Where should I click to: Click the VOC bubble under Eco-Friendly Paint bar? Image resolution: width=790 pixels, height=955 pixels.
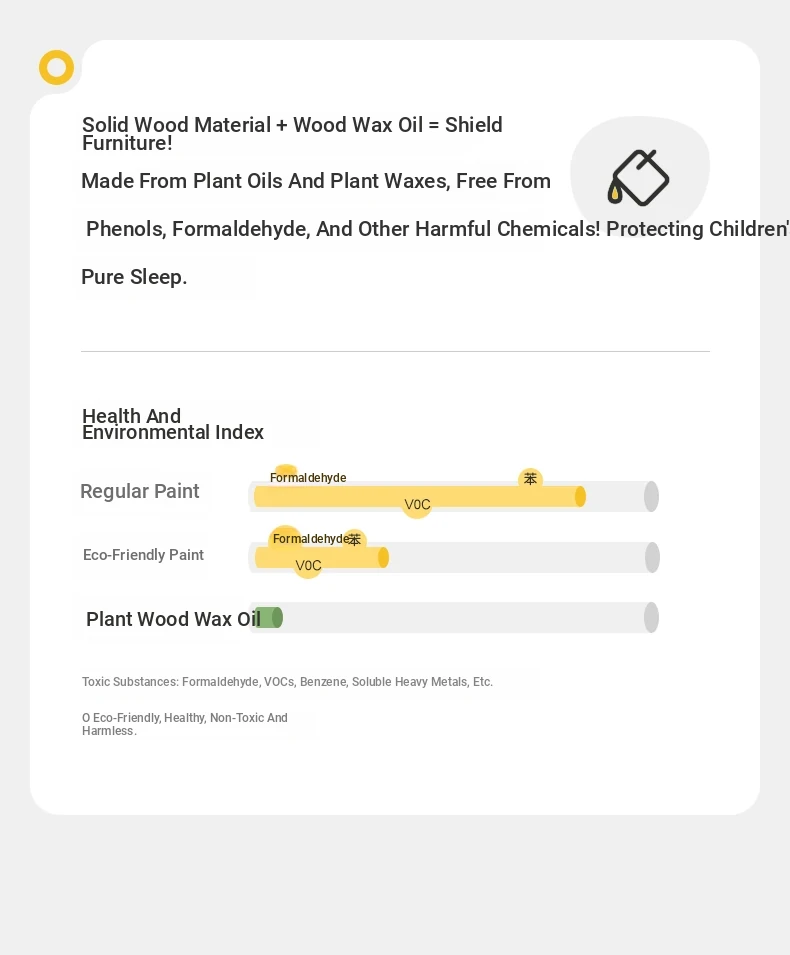coord(308,565)
